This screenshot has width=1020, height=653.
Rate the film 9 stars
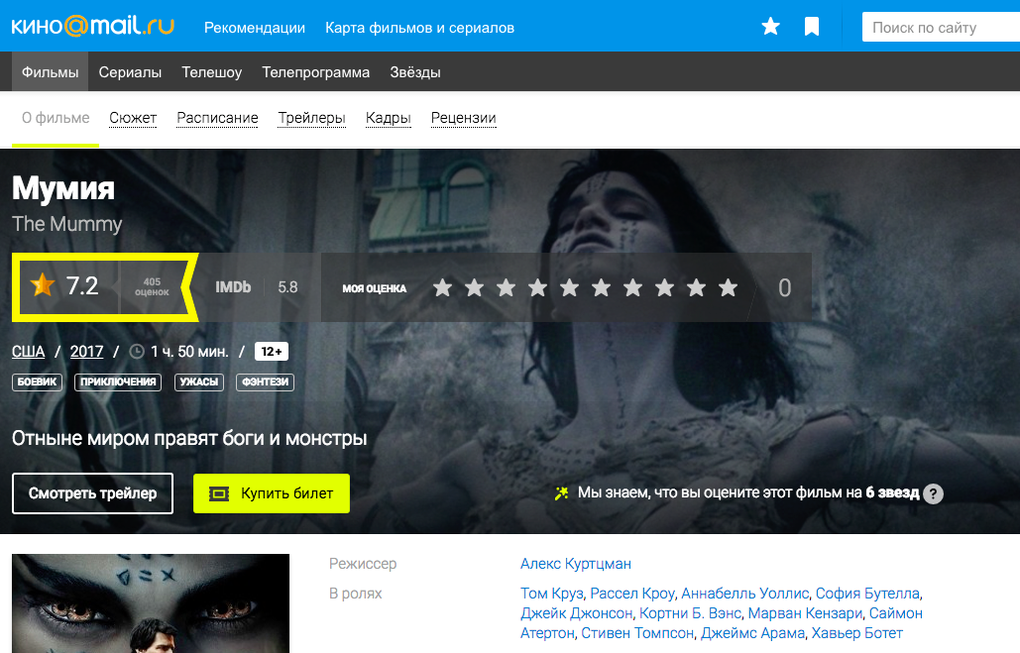[x=696, y=287]
